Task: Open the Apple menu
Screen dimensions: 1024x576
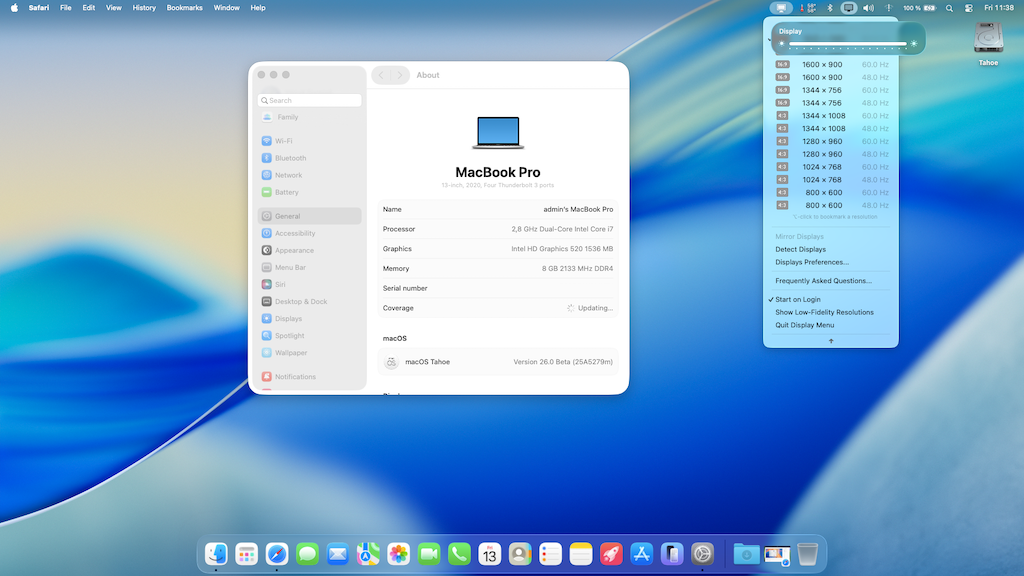Action: pos(14,8)
